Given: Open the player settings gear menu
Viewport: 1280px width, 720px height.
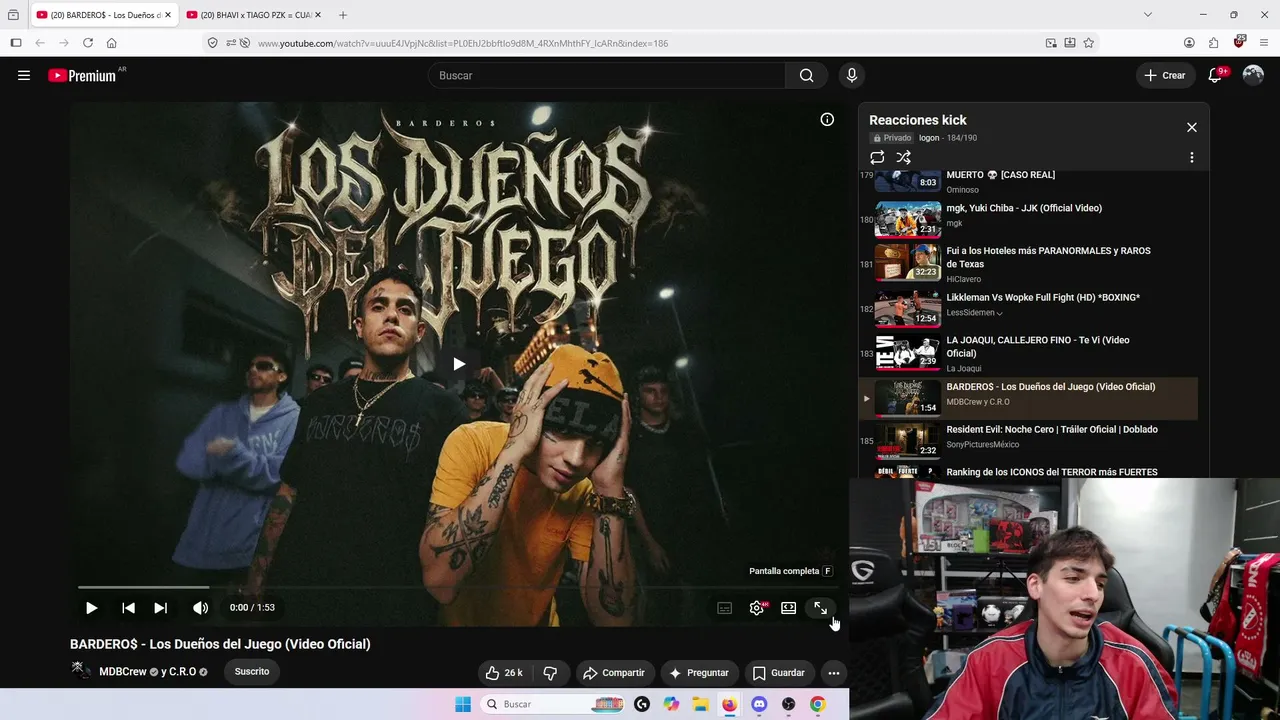Looking at the screenshot, I should click(x=757, y=608).
